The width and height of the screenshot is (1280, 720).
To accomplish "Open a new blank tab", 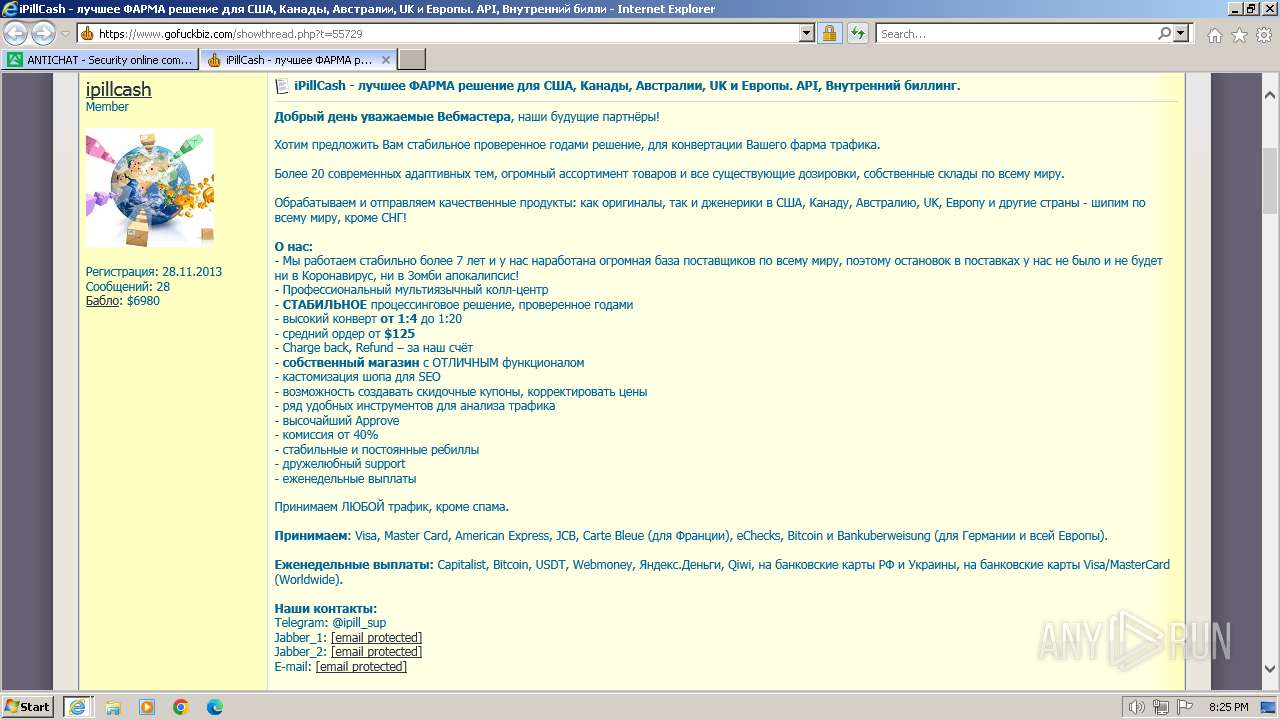I will coord(412,60).
